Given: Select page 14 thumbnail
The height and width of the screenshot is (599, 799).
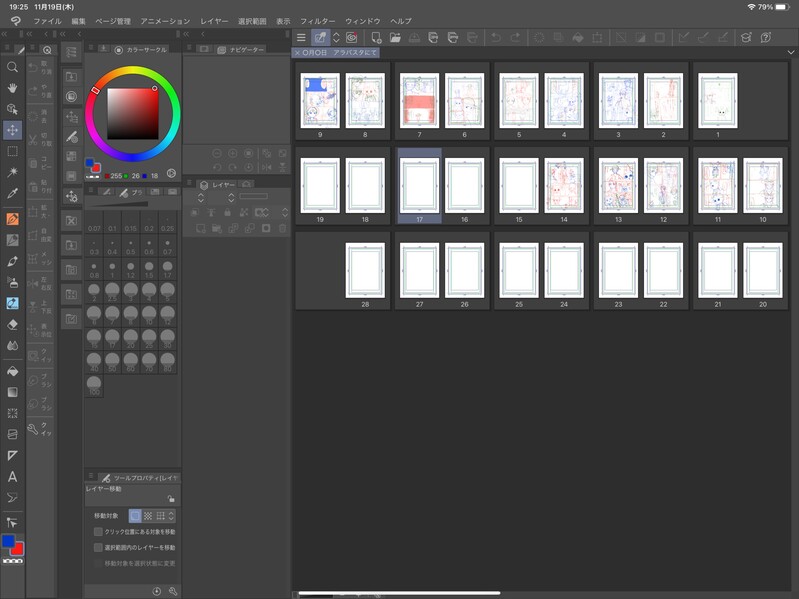Looking at the screenshot, I should (563, 185).
